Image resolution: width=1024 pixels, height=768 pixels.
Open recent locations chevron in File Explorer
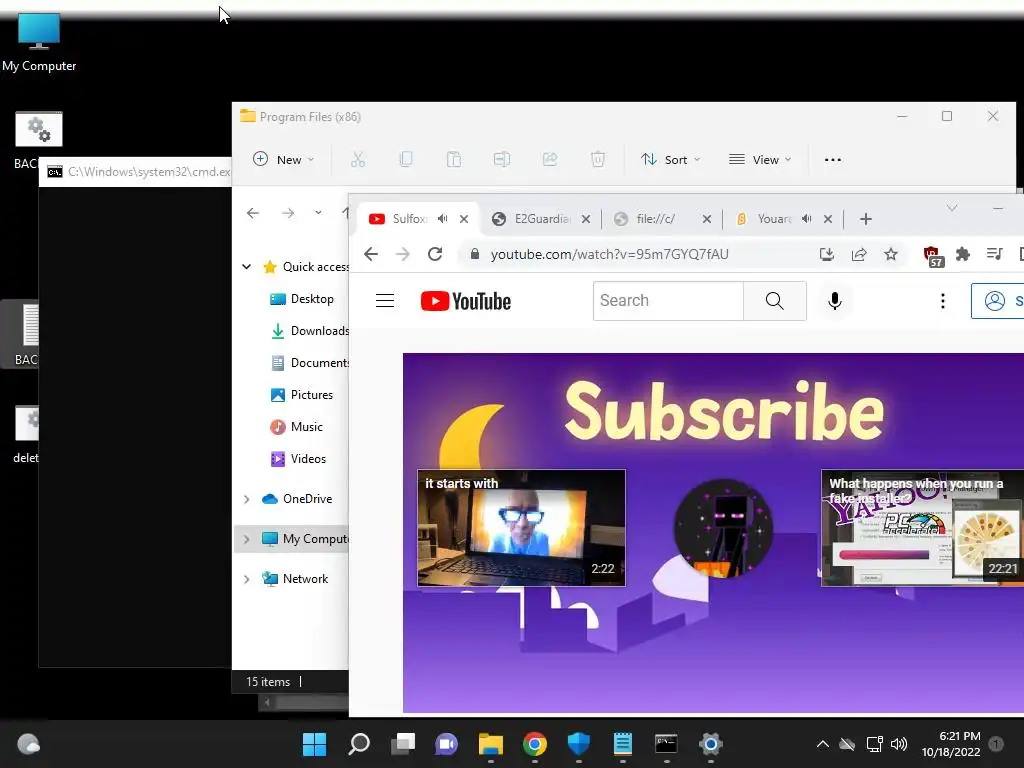click(318, 213)
